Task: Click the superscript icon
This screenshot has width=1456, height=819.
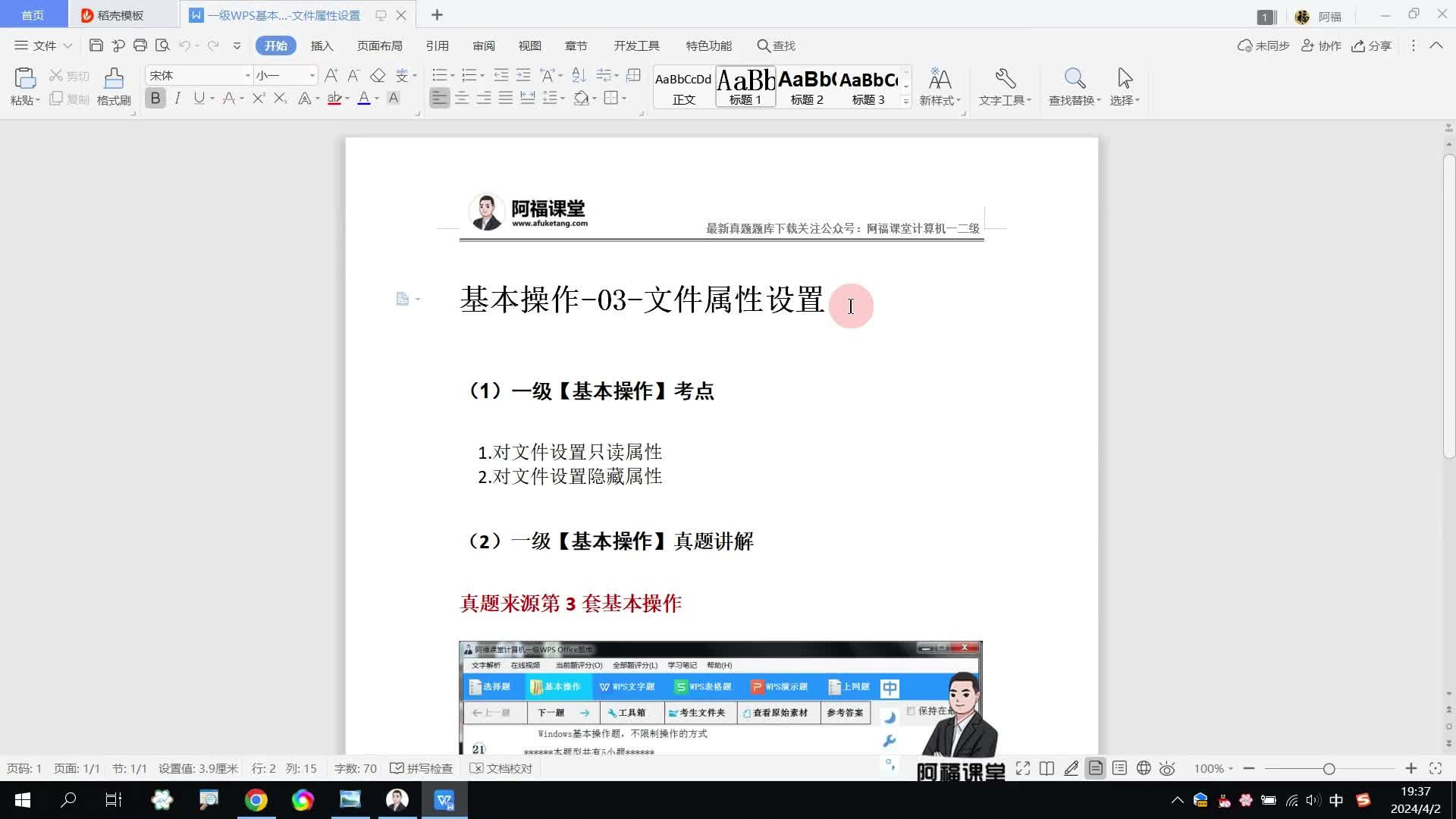Action: 259,98
